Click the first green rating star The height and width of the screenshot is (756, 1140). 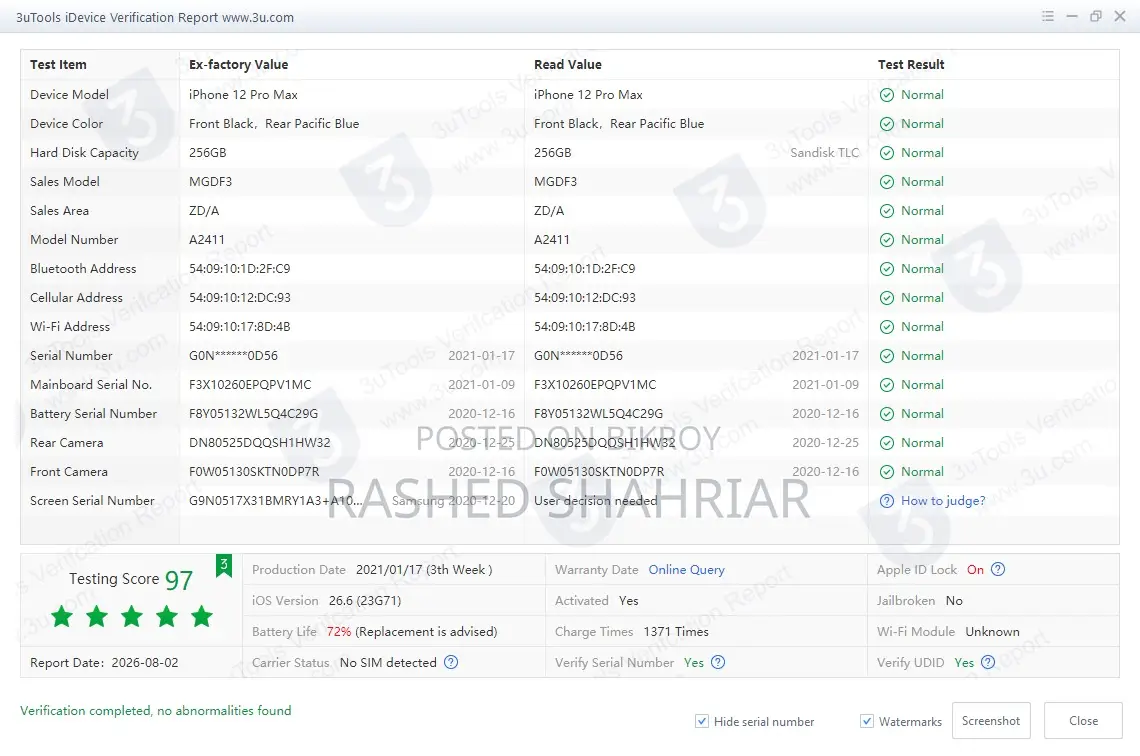coord(63,616)
